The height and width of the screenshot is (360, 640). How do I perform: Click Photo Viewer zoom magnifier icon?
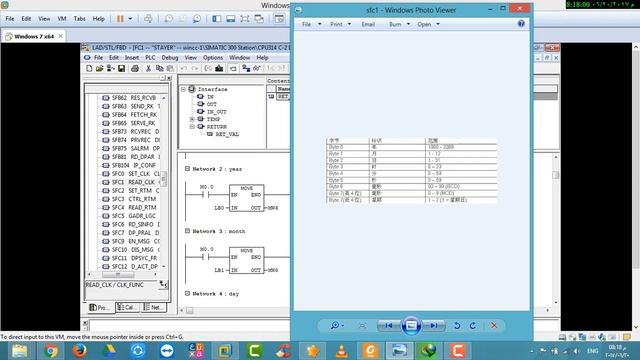coord(335,325)
